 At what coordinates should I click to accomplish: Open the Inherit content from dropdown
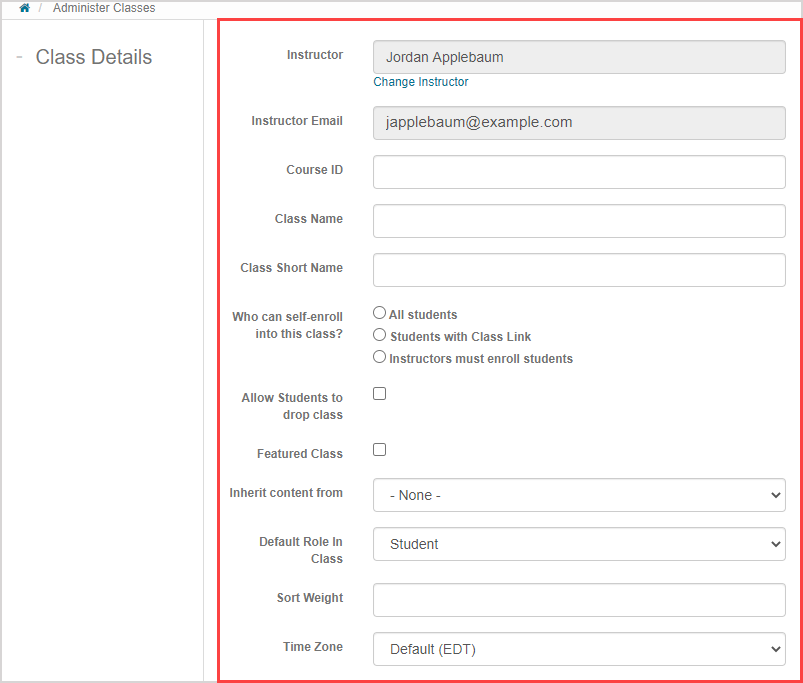pyautogui.click(x=578, y=495)
